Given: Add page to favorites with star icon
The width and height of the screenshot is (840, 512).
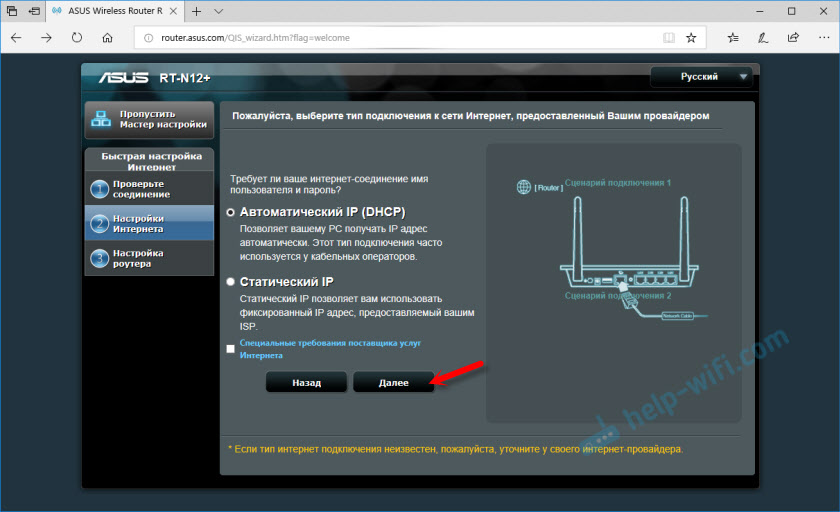Looking at the screenshot, I should (691, 38).
